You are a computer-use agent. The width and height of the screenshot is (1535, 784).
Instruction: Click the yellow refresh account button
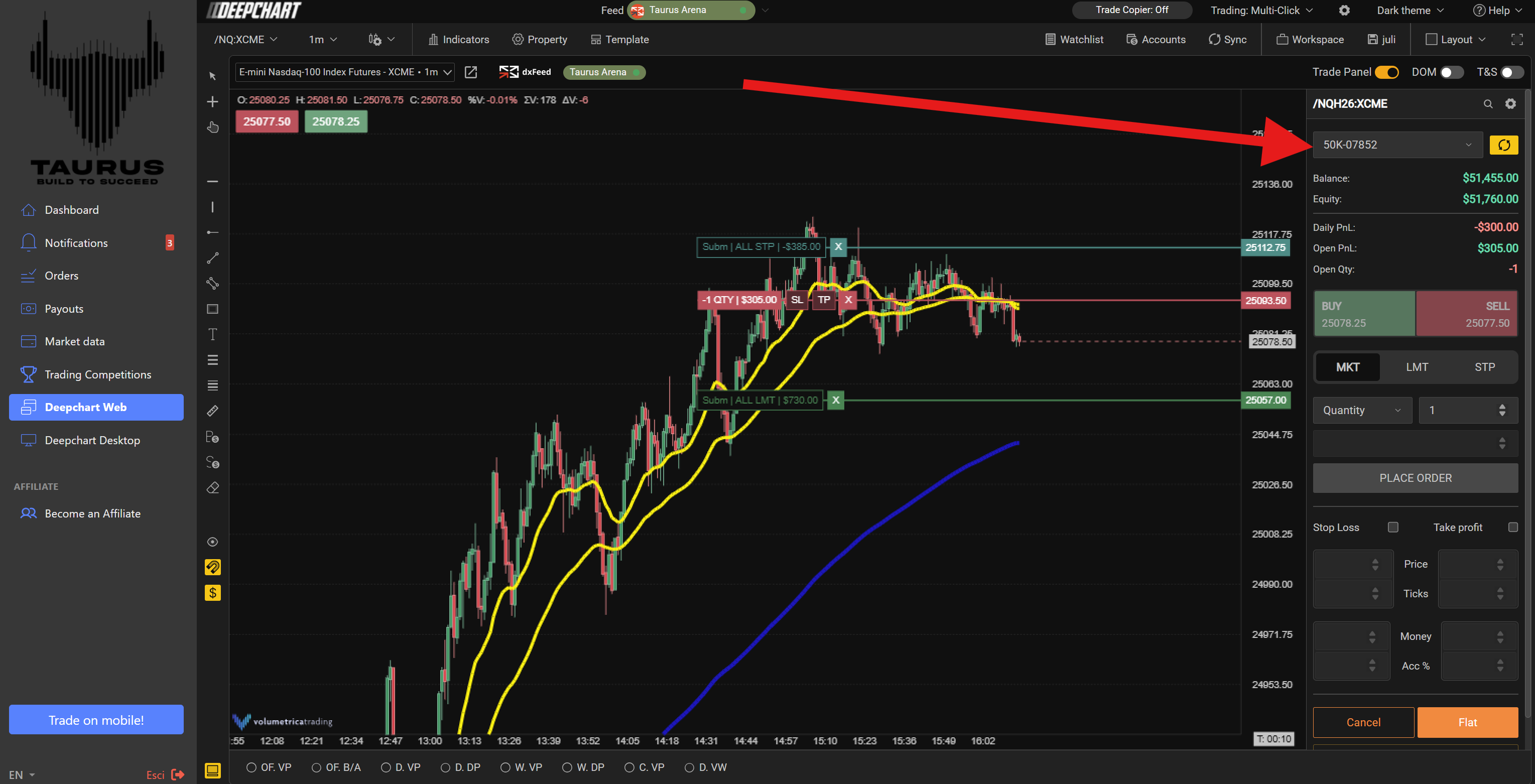(x=1503, y=145)
